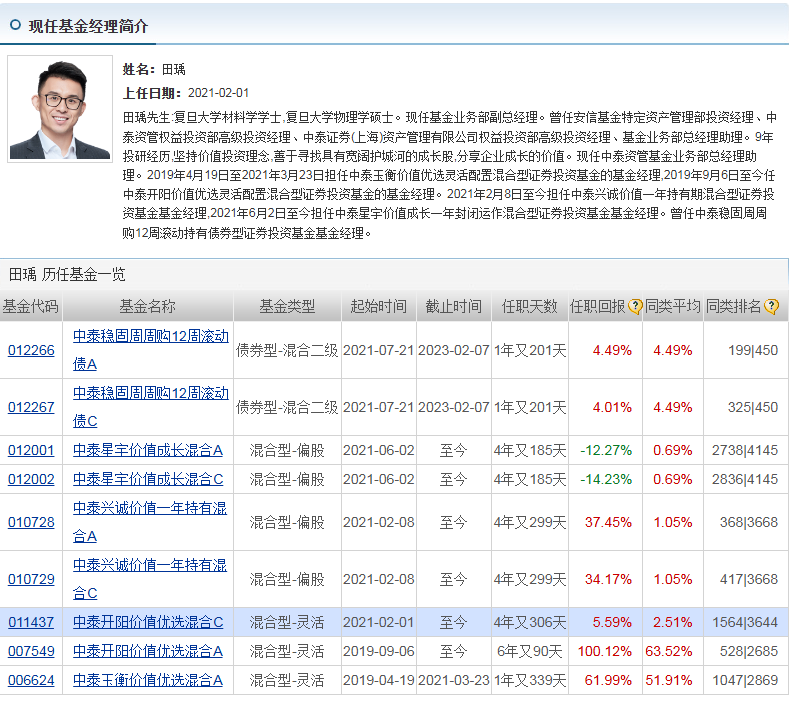Click the 基金名称 column header
The image size is (795, 701).
tap(147, 306)
